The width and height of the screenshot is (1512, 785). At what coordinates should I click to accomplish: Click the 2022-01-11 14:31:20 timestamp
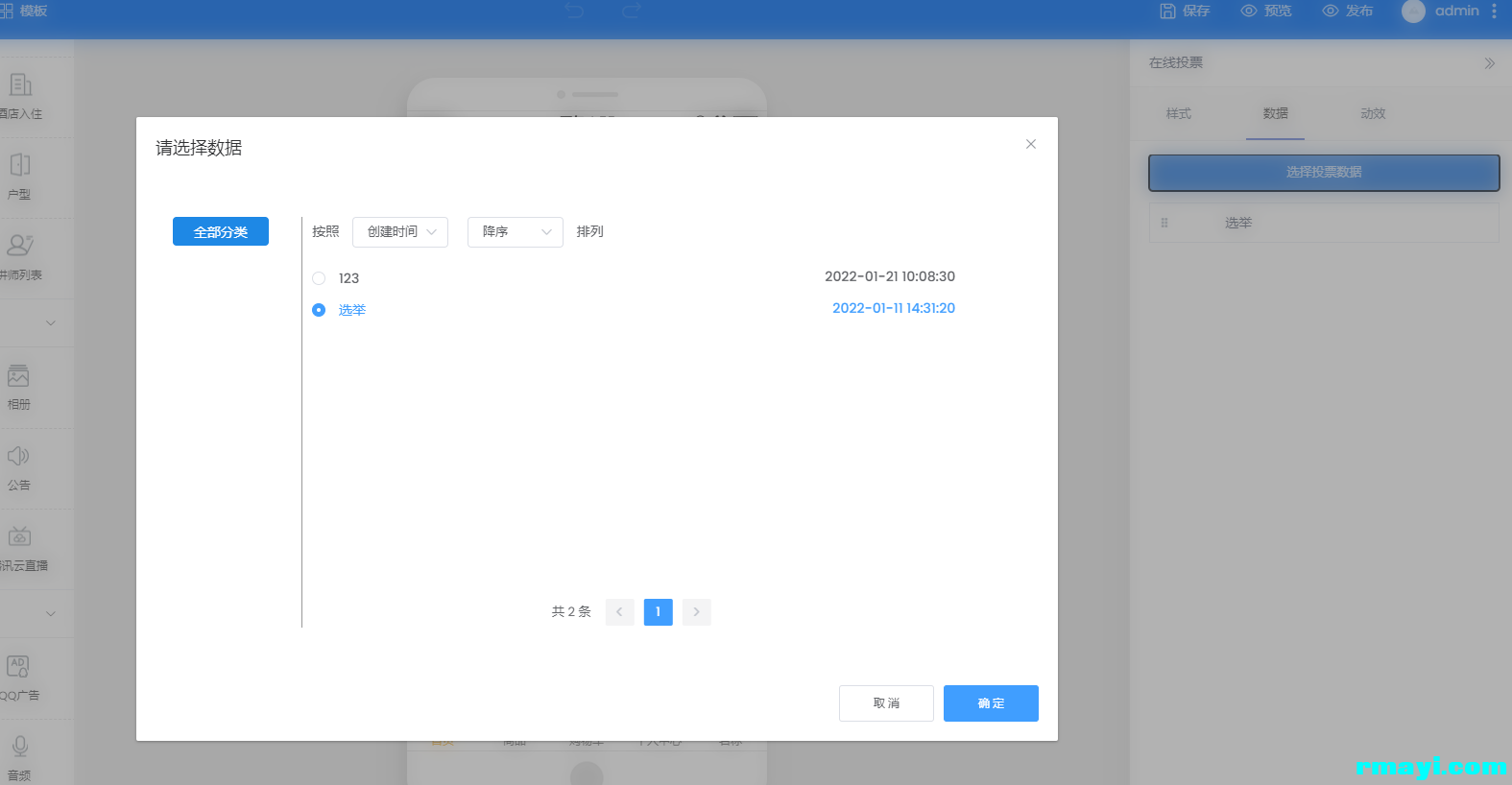pos(894,308)
